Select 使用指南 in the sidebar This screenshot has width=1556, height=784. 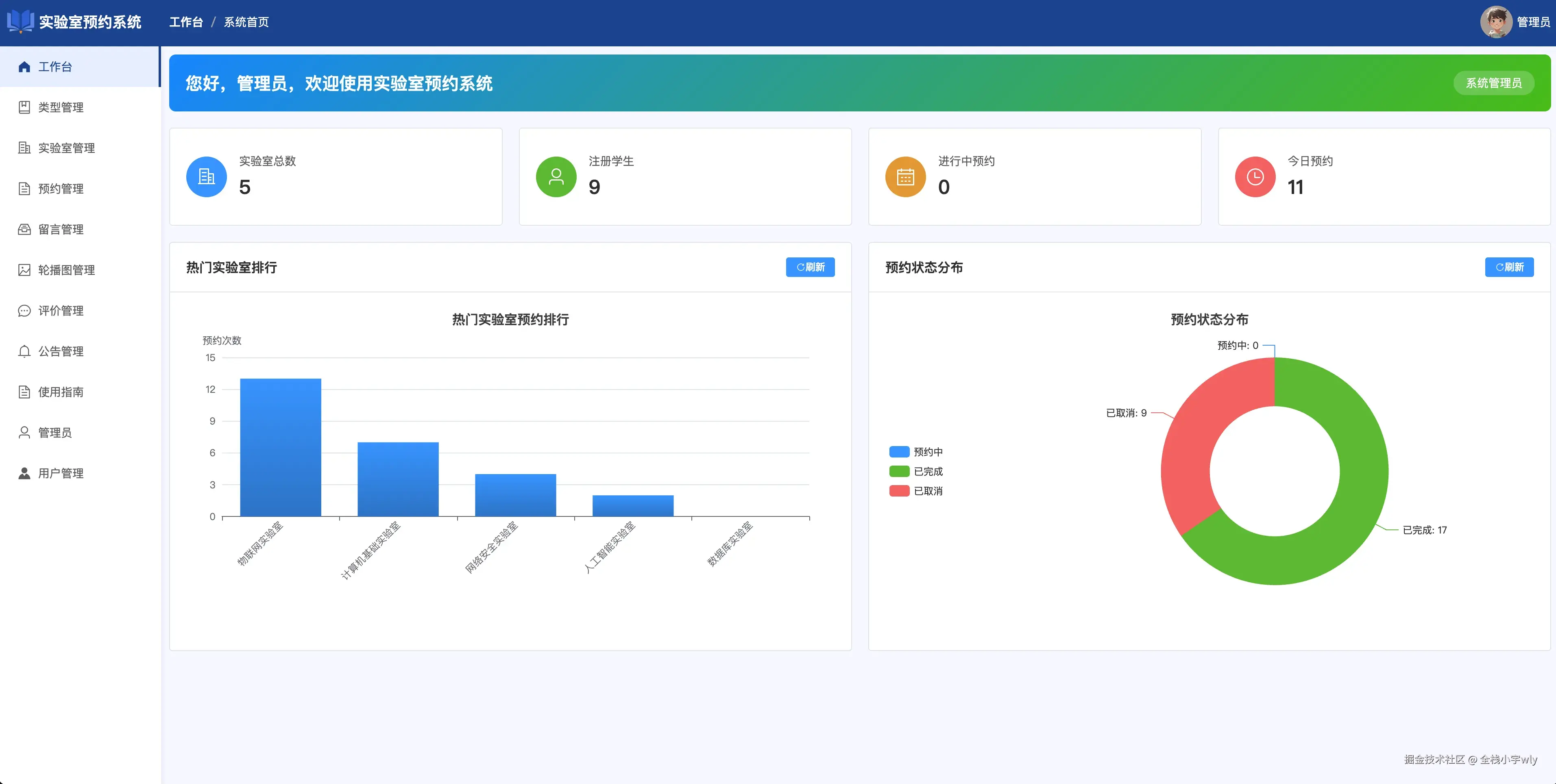click(61, 392)
